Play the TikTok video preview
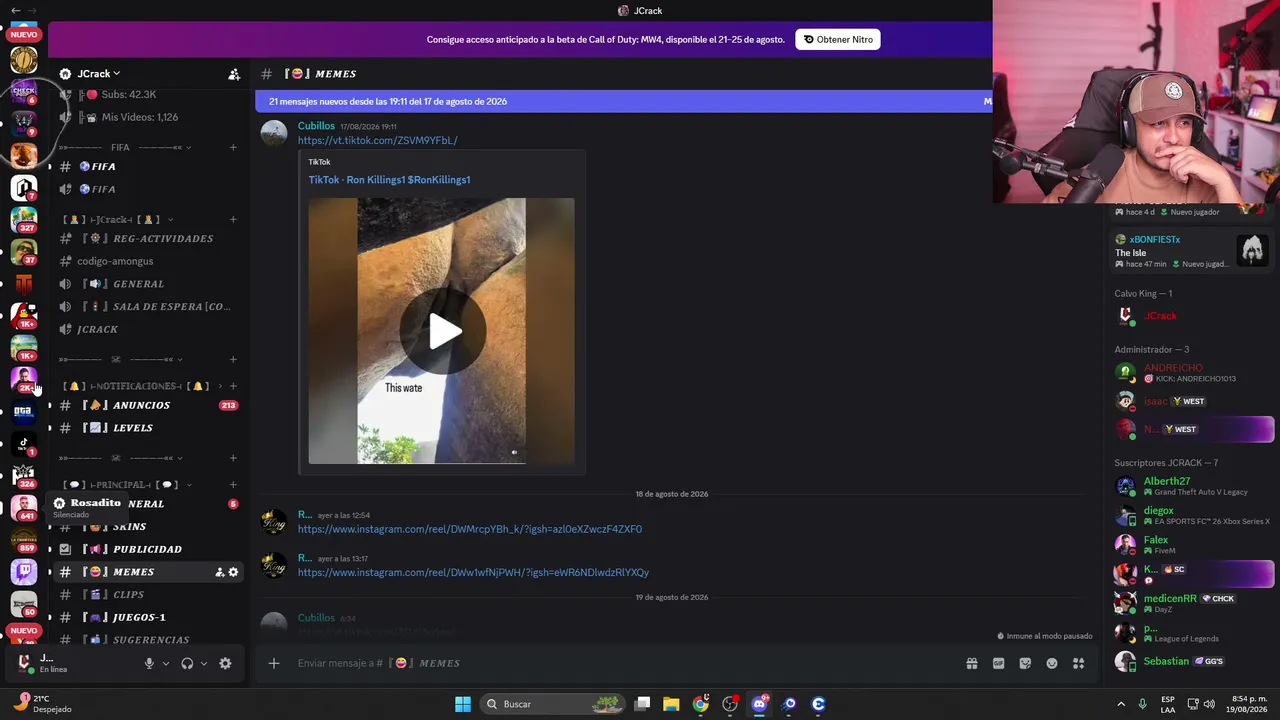Viewport: 1280px width, 720px height. (441, 331)
